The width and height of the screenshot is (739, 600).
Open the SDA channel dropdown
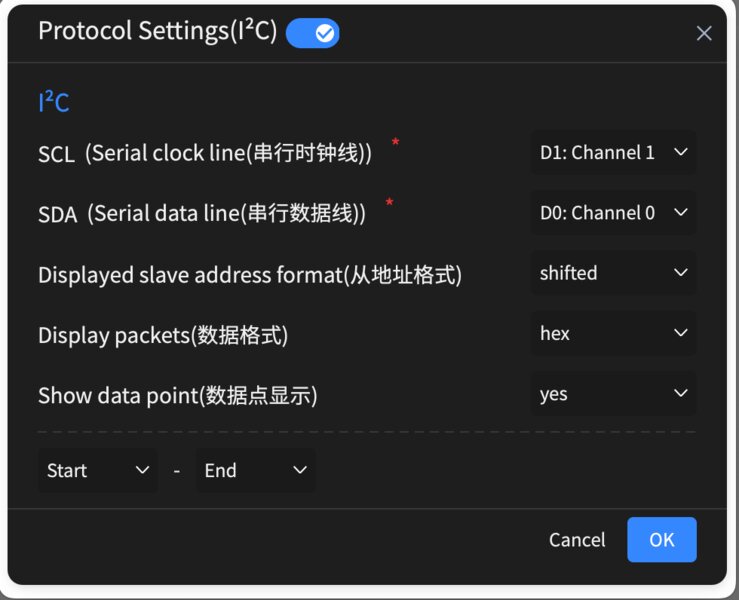613,213
